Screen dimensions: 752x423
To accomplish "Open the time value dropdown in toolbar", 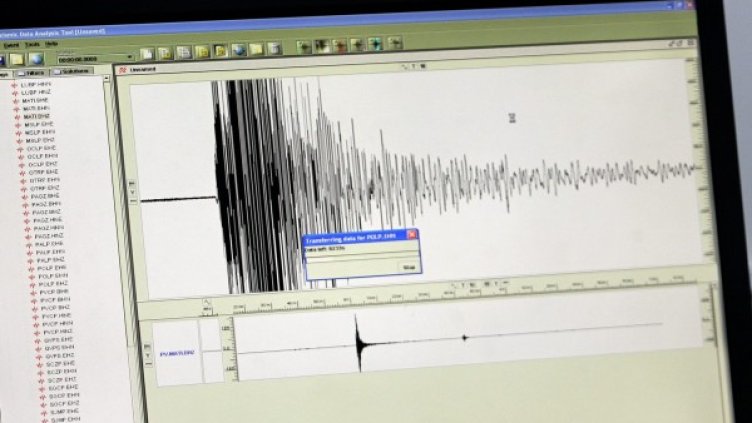I will [129, 58].
